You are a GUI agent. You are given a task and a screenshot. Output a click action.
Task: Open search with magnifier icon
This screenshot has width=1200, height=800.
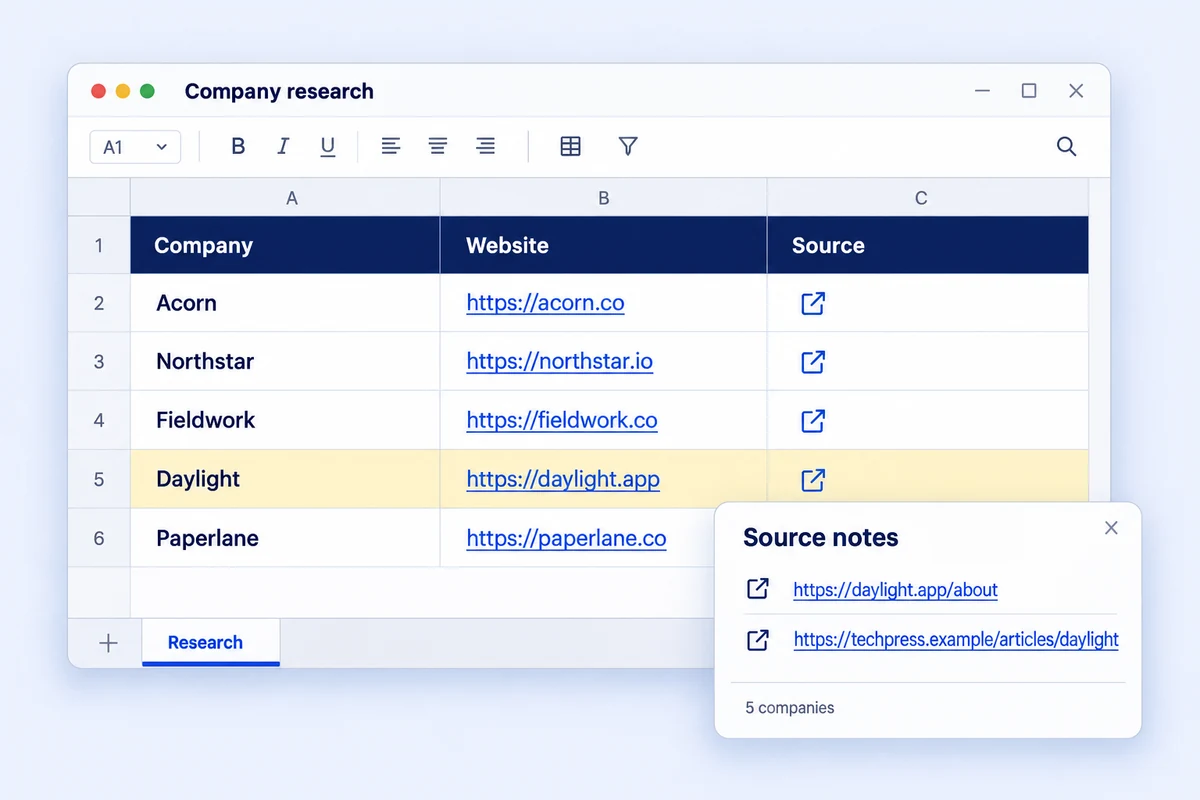(x=1067, y=146)
